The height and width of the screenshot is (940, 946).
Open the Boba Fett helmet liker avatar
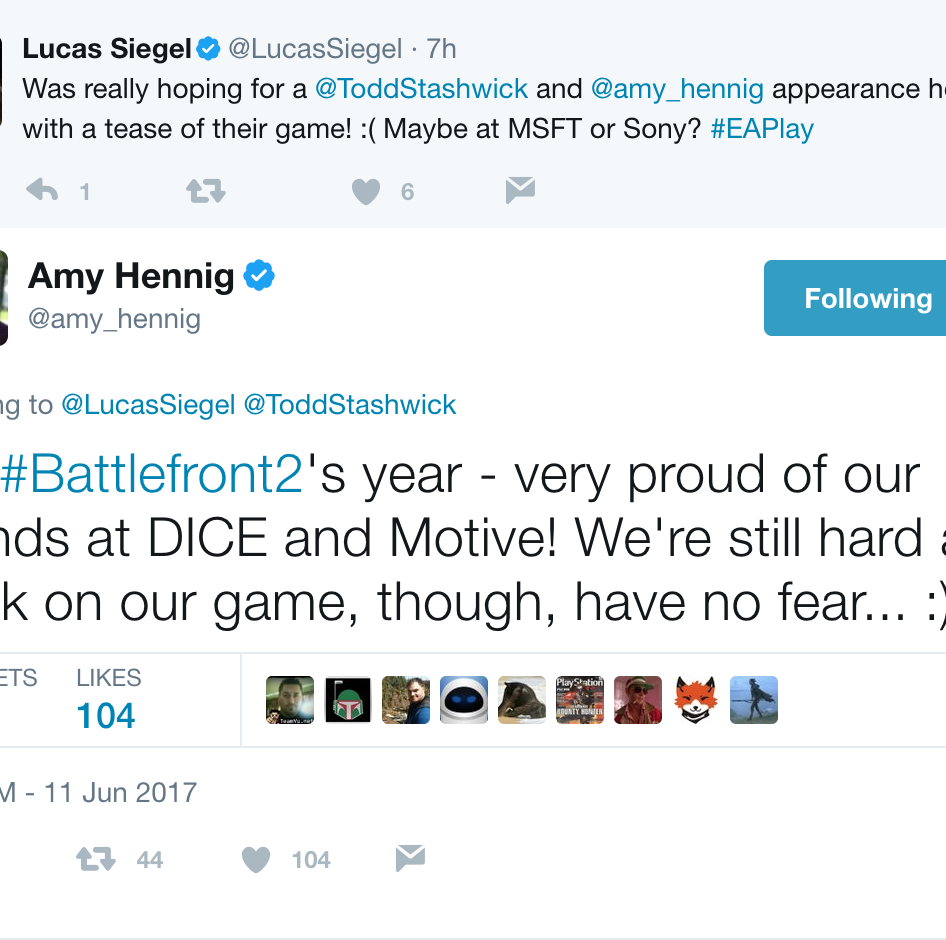(348, 700)
